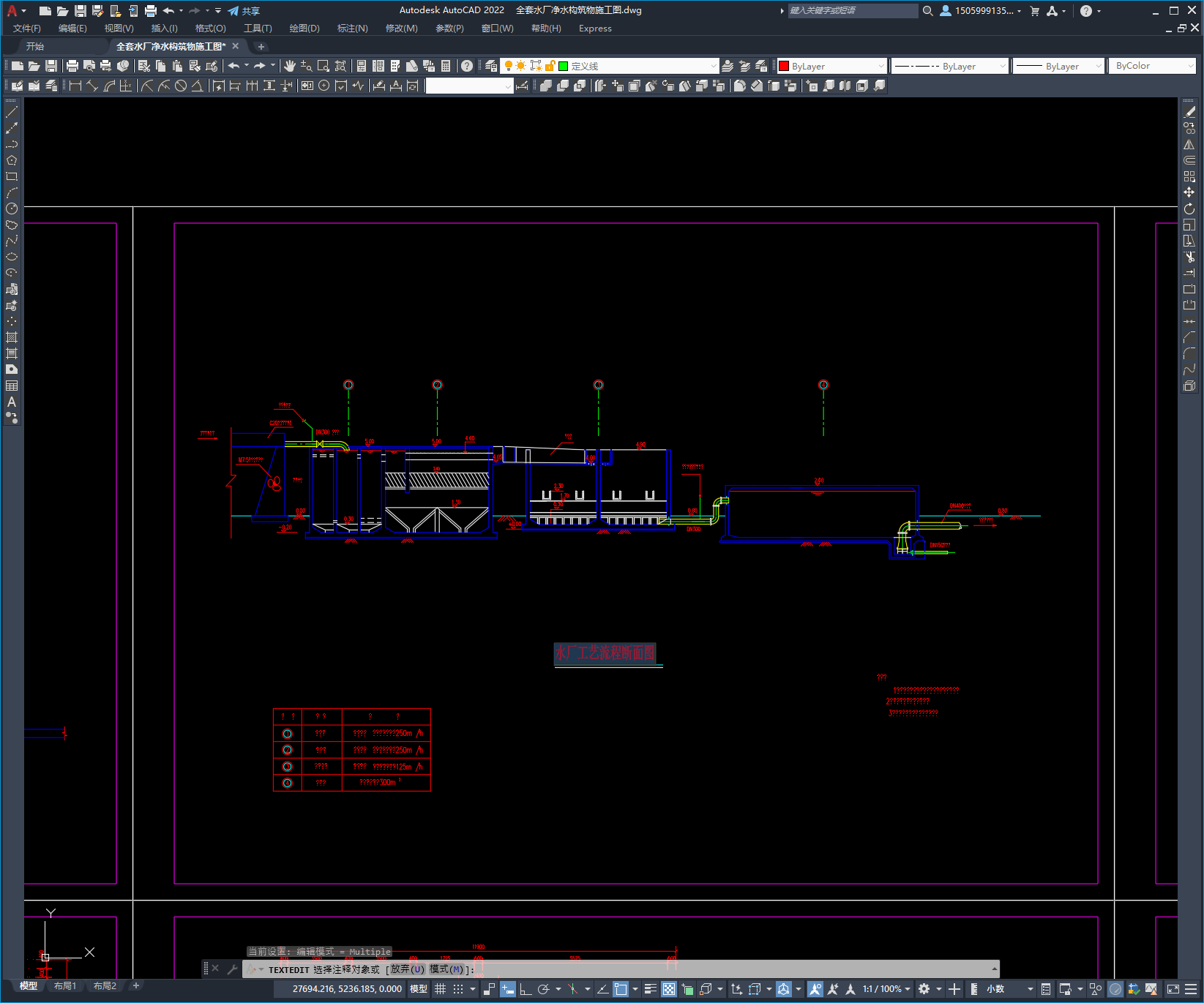Click the search magnifier icon in title bar
The width and height of the screenshot is (1204, 1003).
(928, 11)
